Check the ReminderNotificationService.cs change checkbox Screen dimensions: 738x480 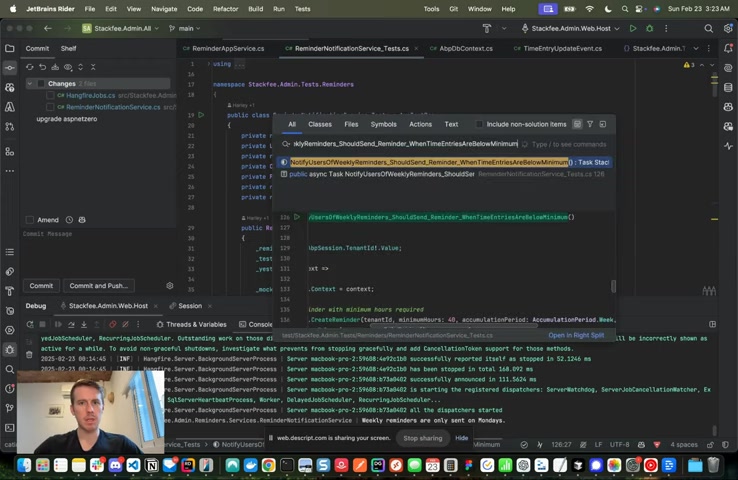click(x=50, y=107)
